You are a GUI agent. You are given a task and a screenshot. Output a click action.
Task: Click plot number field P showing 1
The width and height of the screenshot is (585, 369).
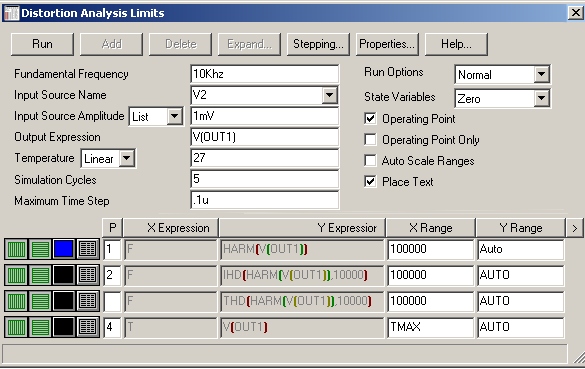pyautogui.click(x=112, y=249)
